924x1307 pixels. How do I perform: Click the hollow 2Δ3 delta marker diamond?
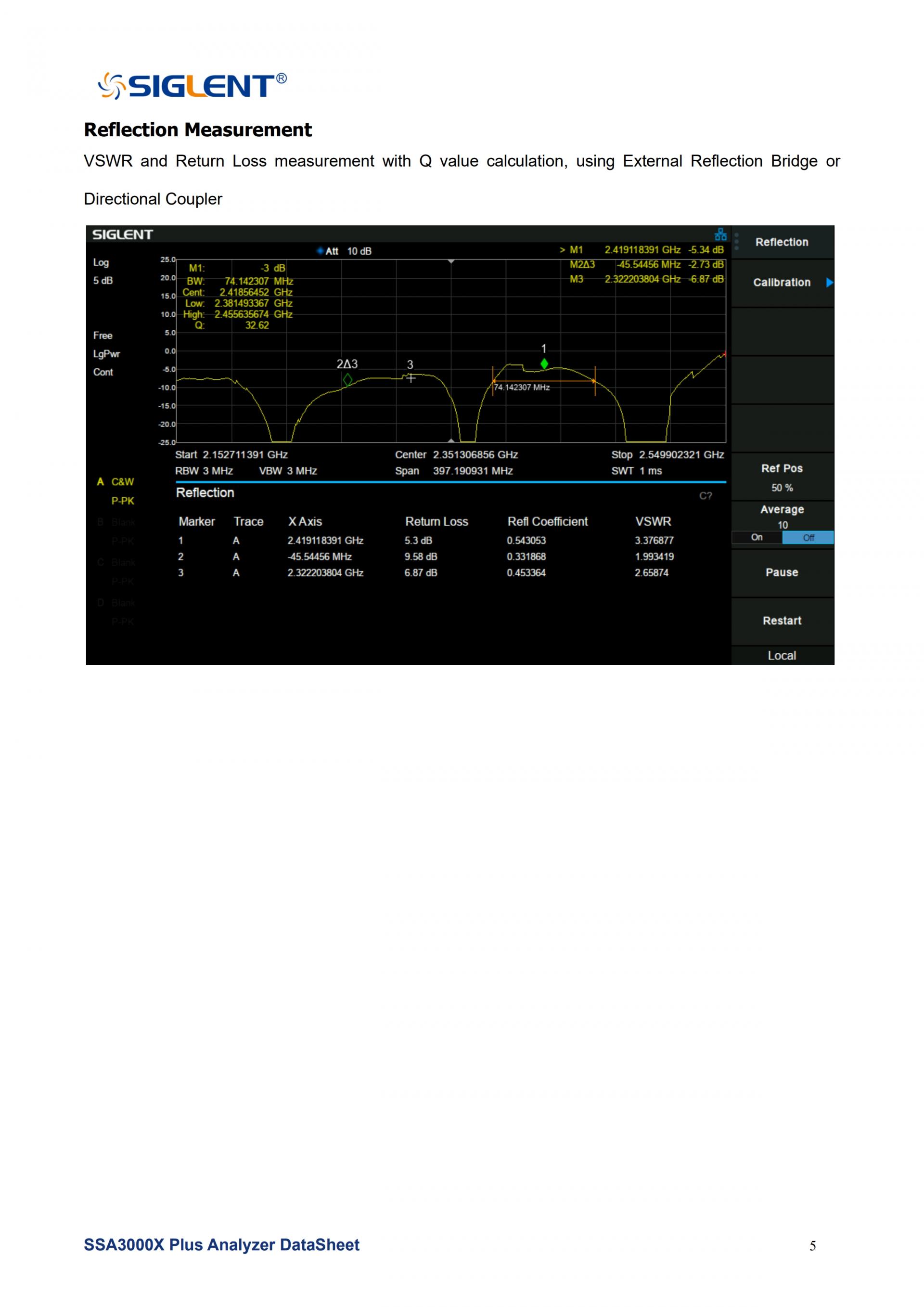click(347, 379)
